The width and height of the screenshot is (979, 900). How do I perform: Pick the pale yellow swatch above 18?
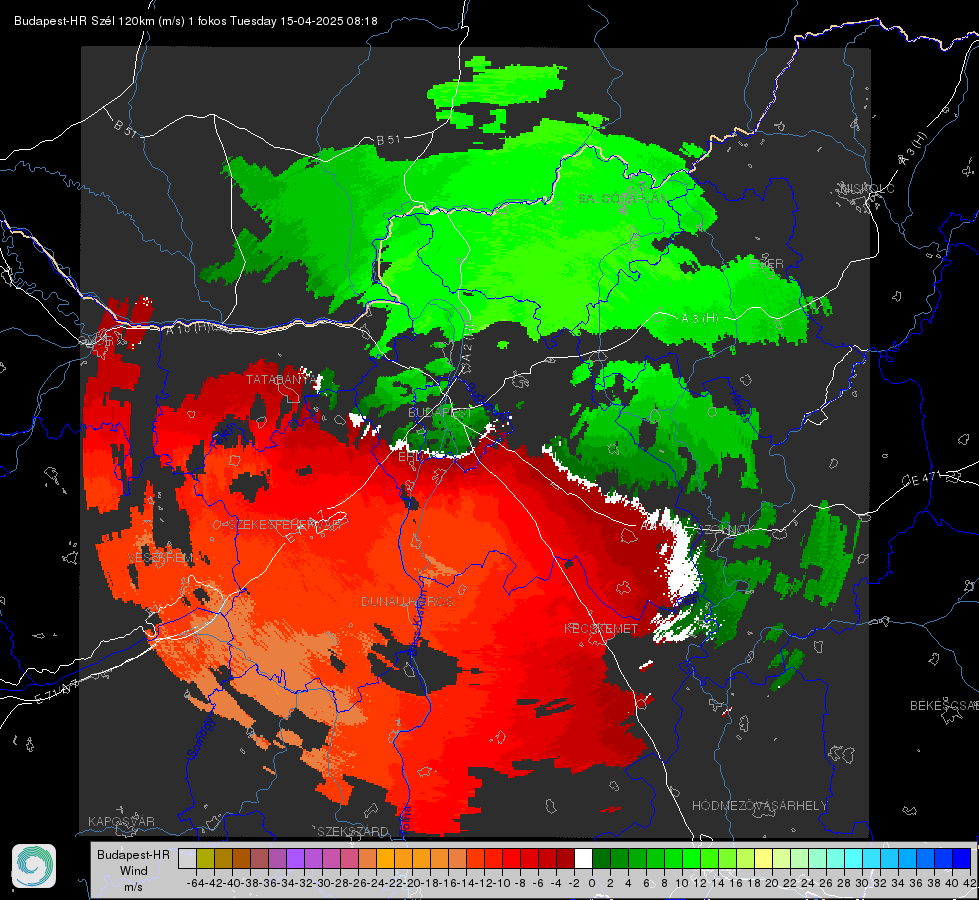[x=764, y=858]
